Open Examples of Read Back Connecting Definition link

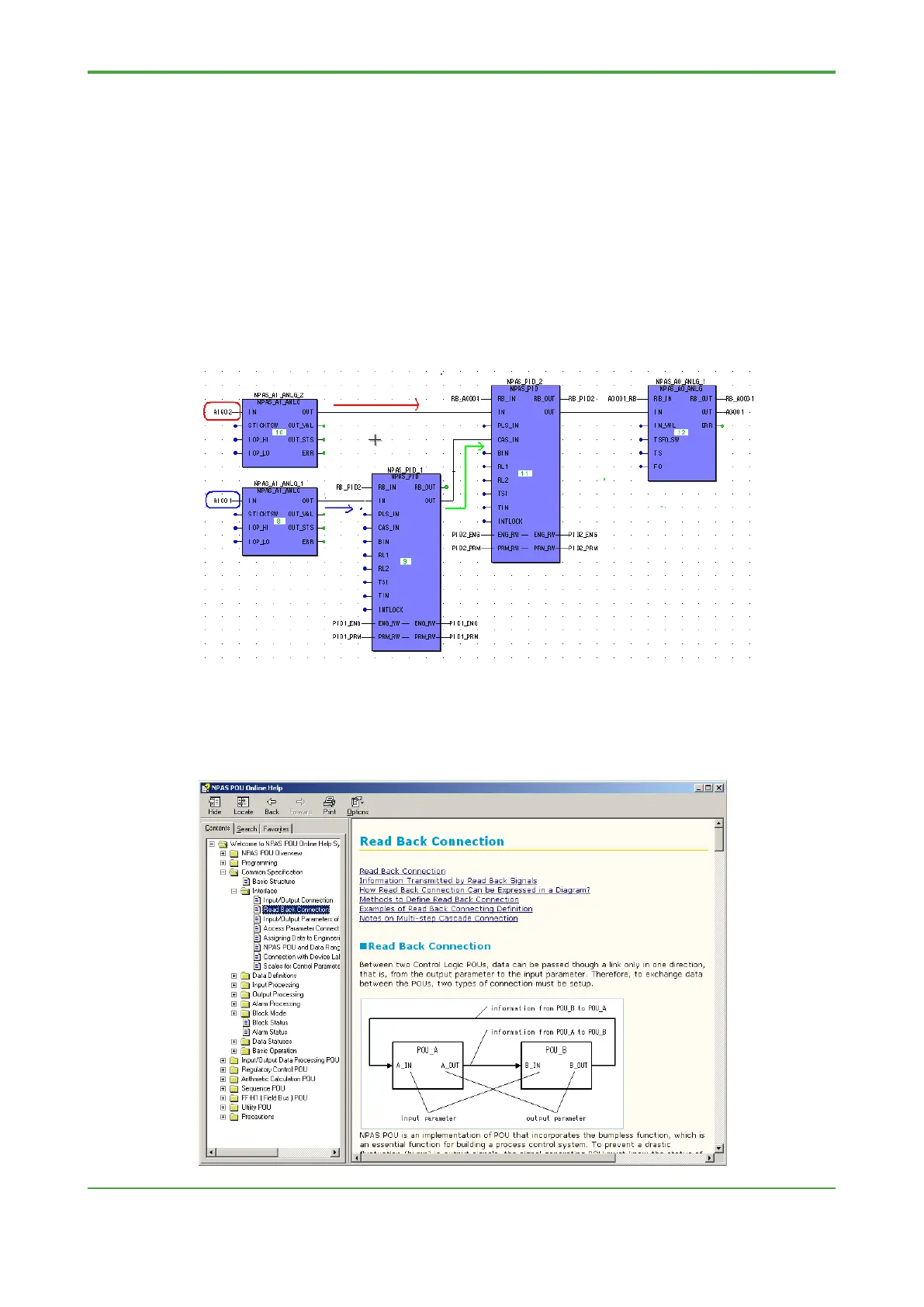tap(445, 909)
